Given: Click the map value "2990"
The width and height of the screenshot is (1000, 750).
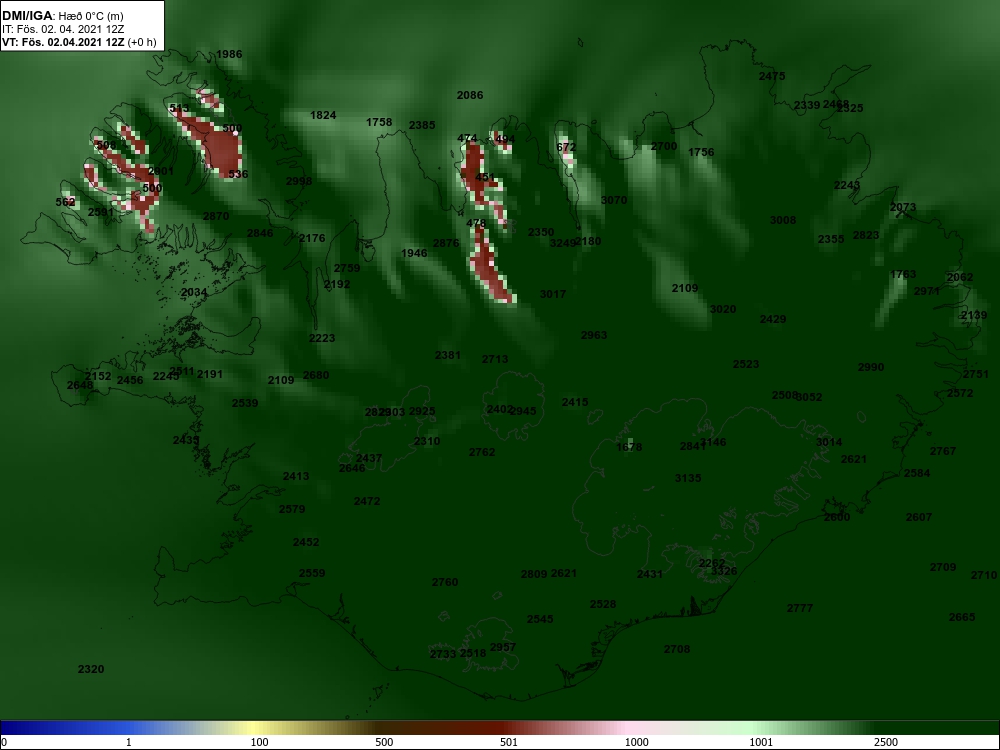Looking at the screenshot, I should 871,367.
